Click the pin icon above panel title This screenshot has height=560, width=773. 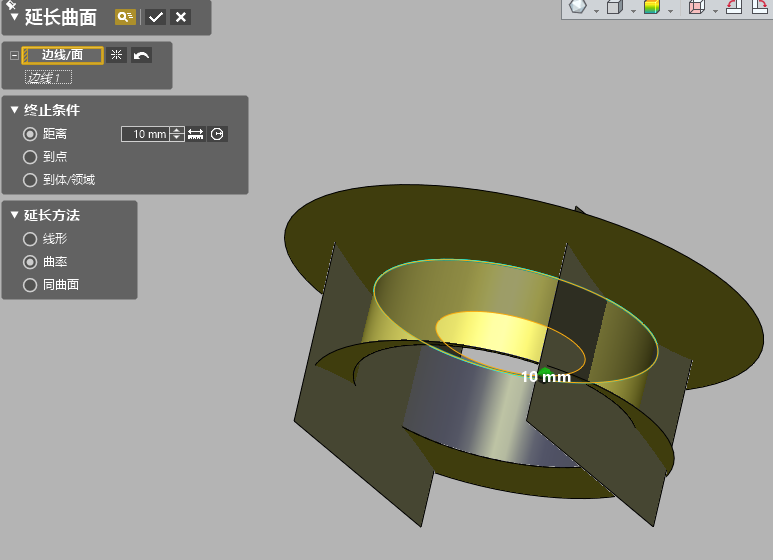pos(10,4)
